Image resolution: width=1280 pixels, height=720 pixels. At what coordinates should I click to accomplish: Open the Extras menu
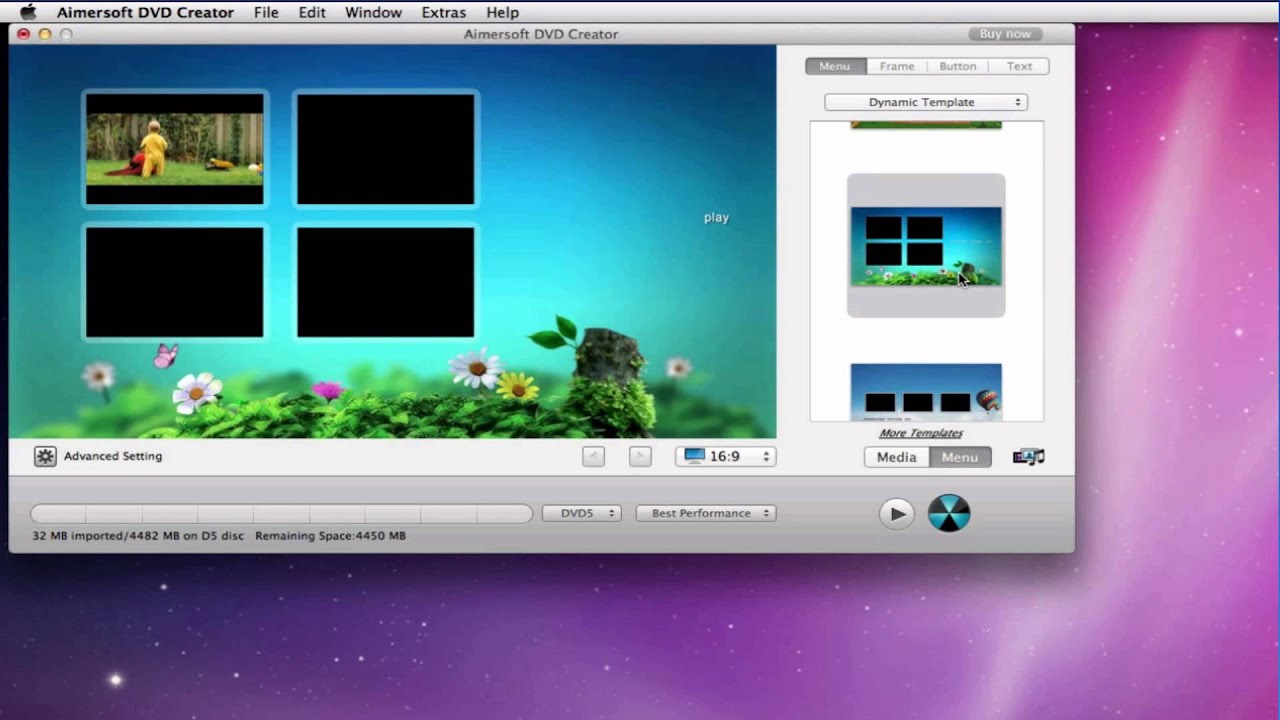click(444, 12)
